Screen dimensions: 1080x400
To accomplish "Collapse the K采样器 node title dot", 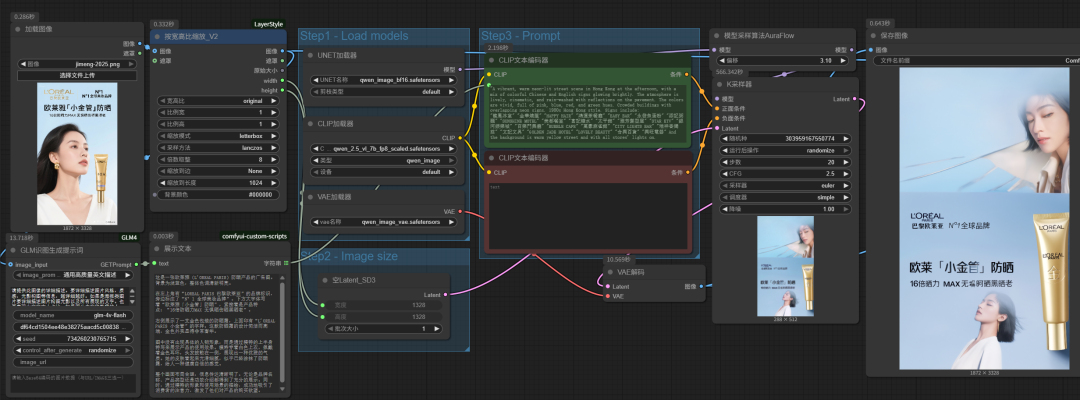I will point(721,83).
